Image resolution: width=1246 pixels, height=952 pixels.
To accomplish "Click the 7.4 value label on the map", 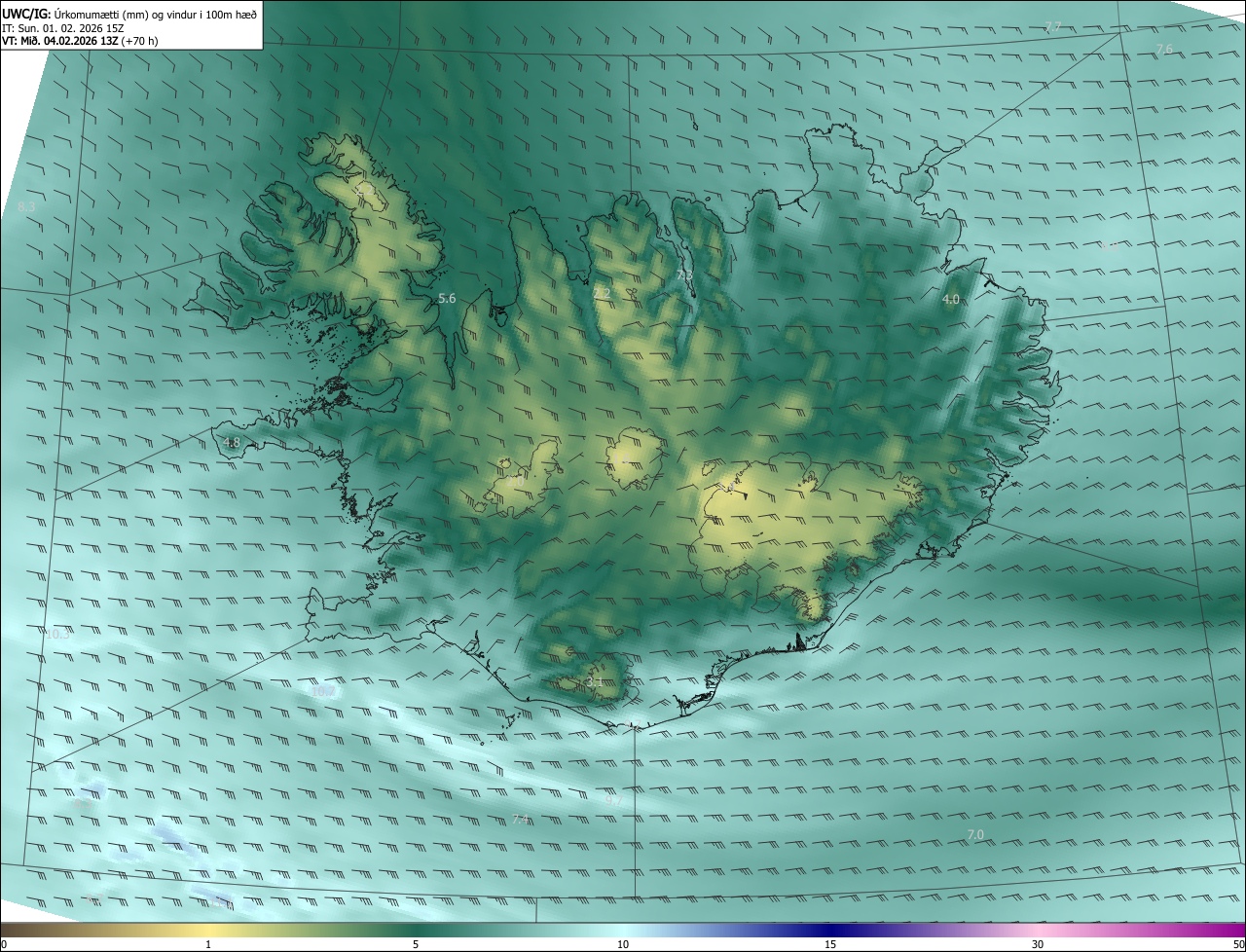I will [521, 820].
